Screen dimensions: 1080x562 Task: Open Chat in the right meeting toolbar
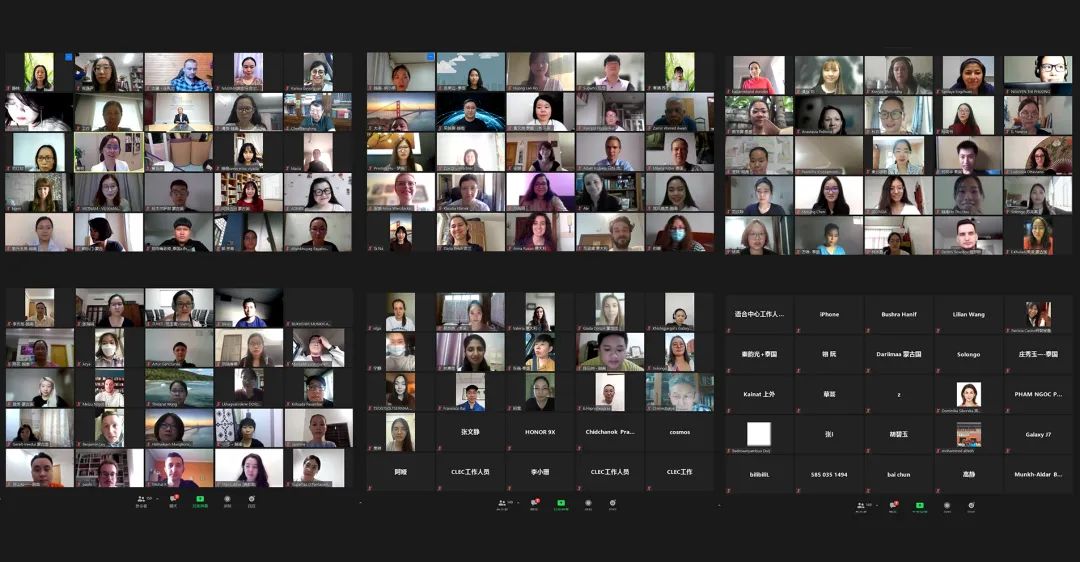(892, 505)
